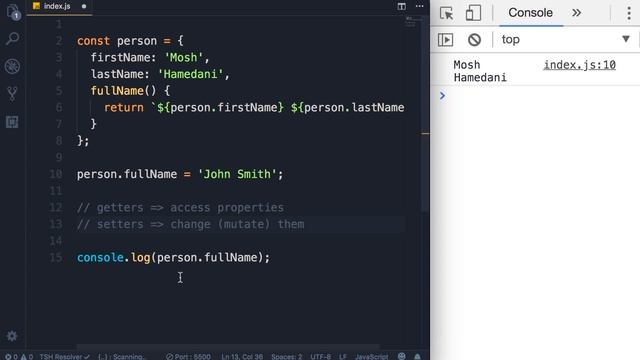640x360 pixels.
Task: Click the feedback smiley in status bar
Action: (402, 356)
